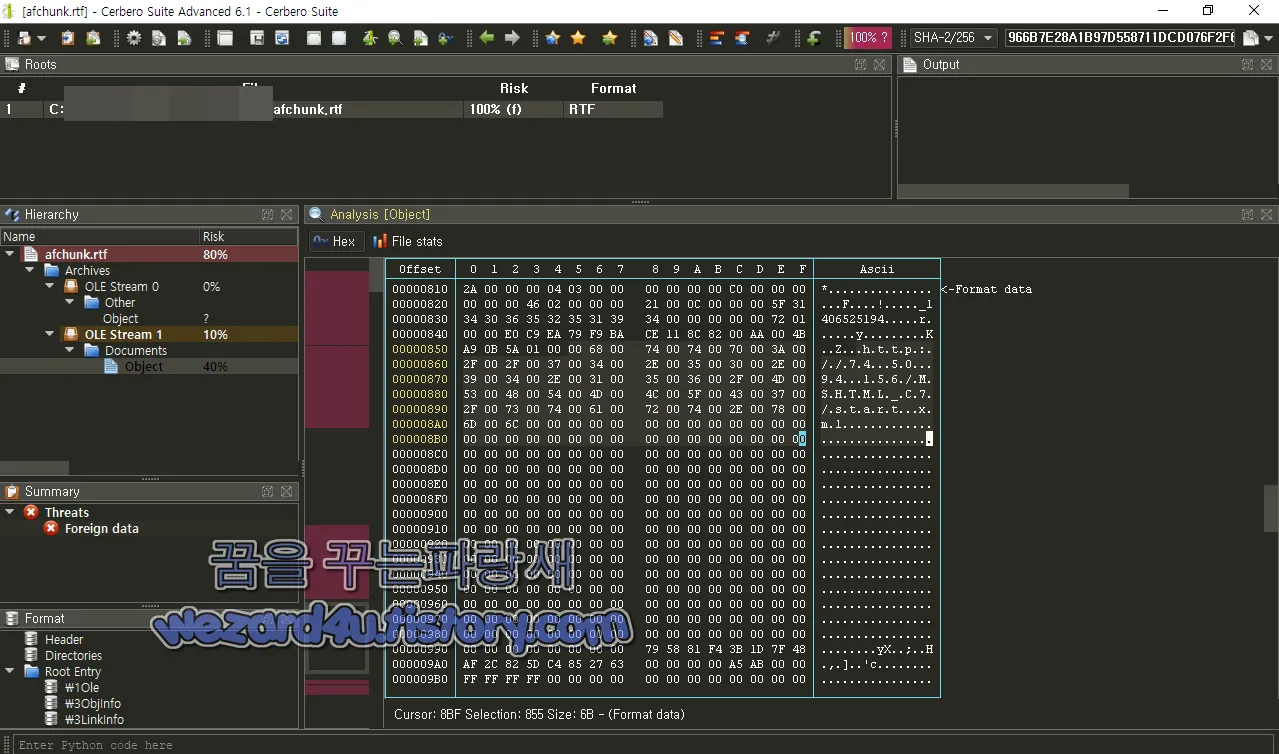
Task: Open the new-file toolbar icon at far left
Action: pos(24,38)
